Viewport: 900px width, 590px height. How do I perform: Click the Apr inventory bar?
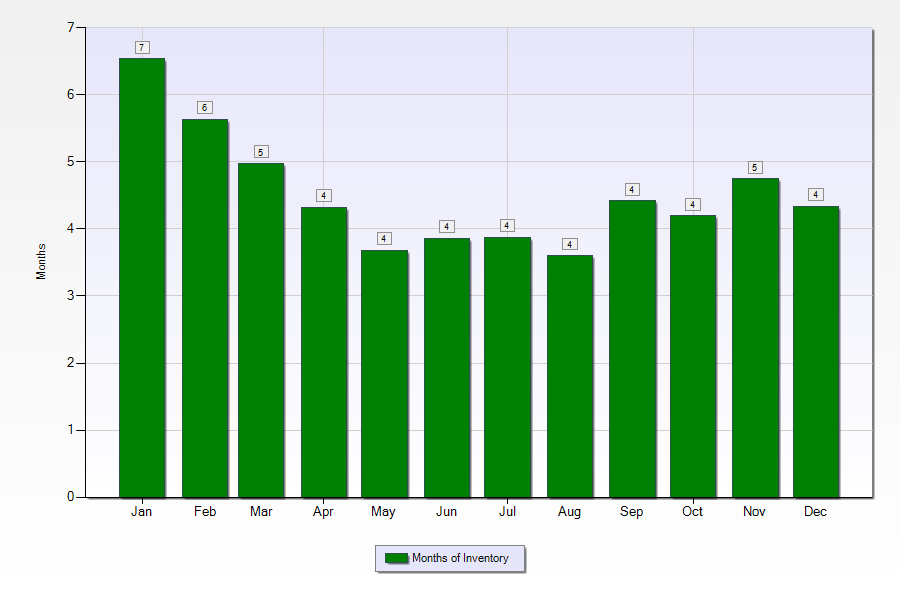(324, 352)
